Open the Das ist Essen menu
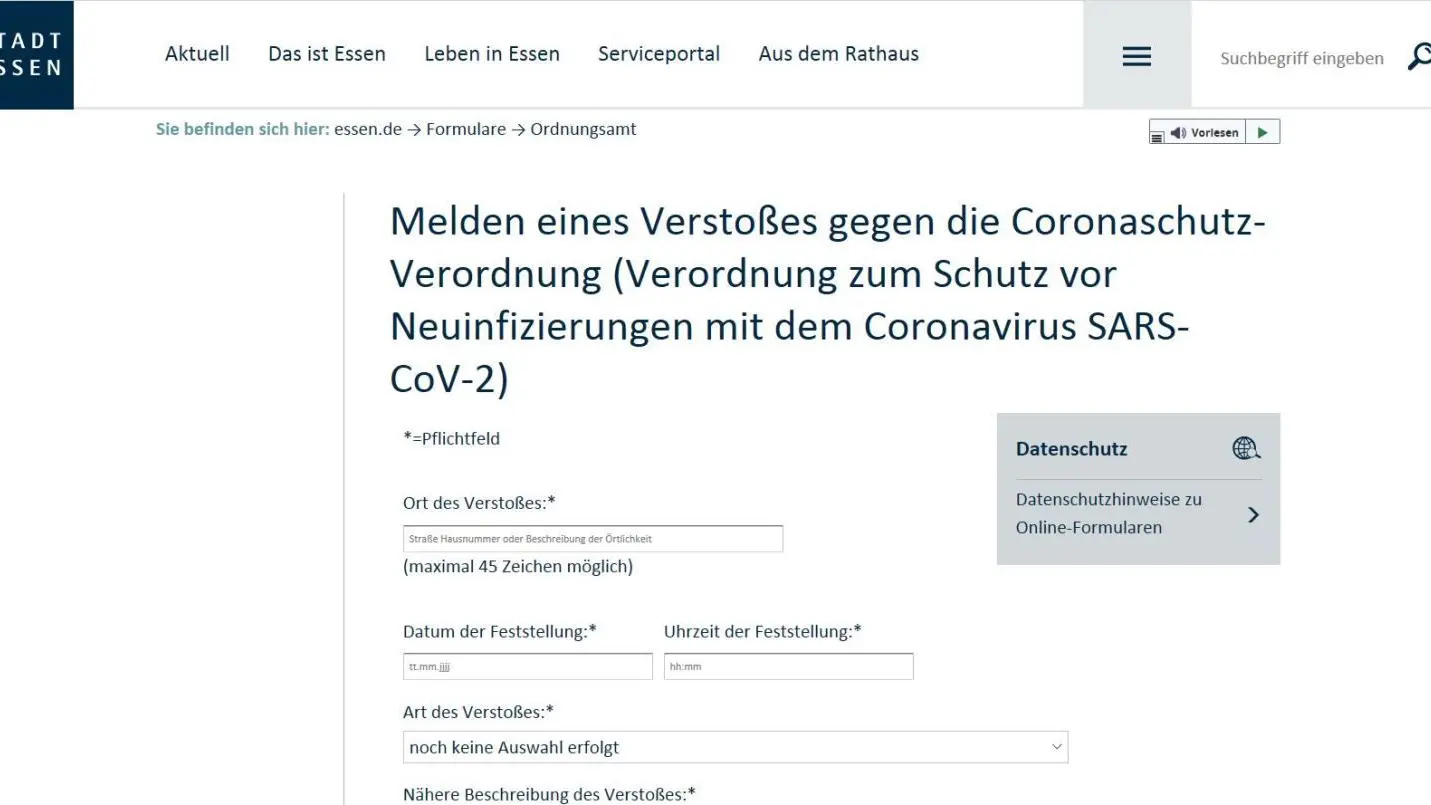 326,54
